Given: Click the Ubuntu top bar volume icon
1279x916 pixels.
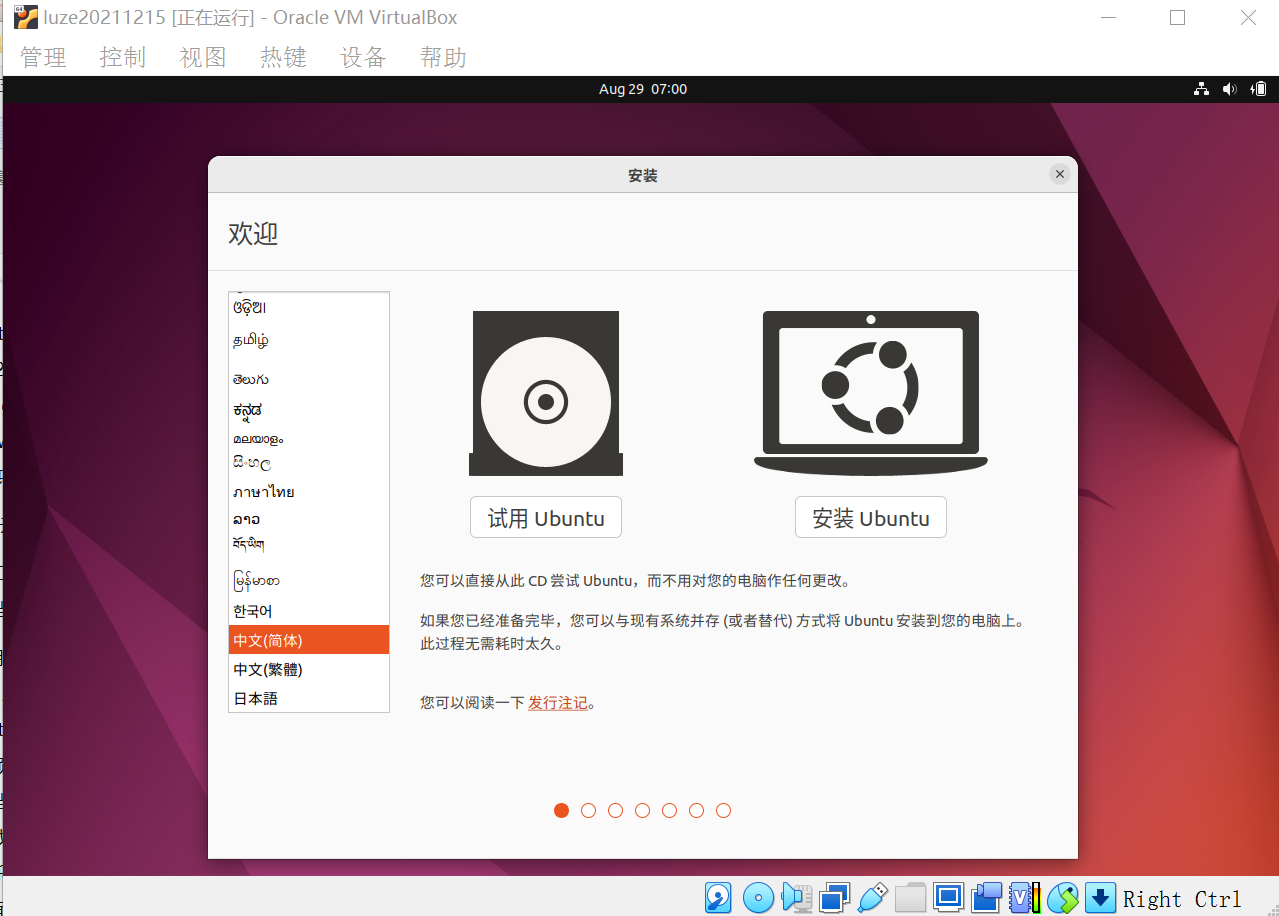Looking at the screenshot, I should coord(1230,89).
